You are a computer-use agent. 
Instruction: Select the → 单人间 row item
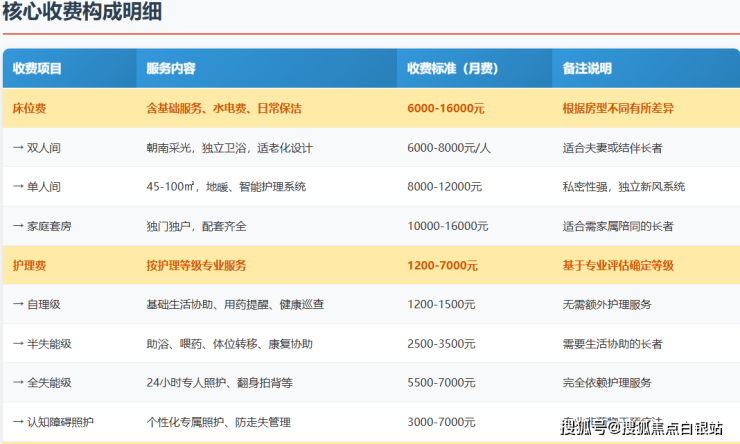pos(40,186)
